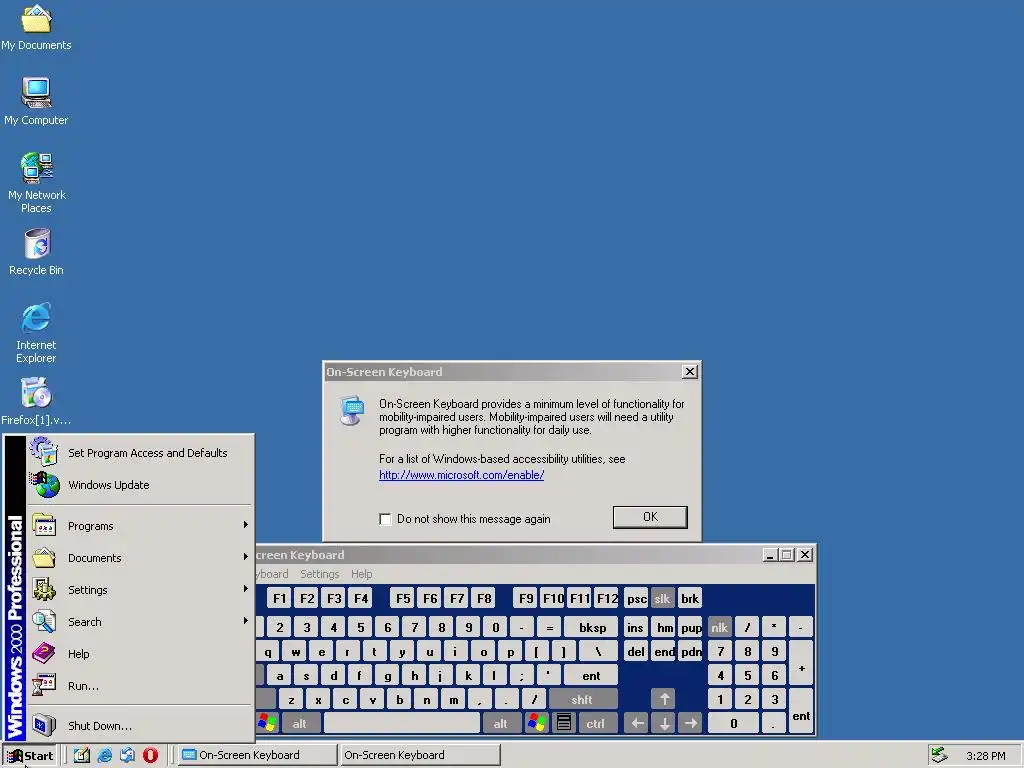Toggle the right alt key

(502, 723)
